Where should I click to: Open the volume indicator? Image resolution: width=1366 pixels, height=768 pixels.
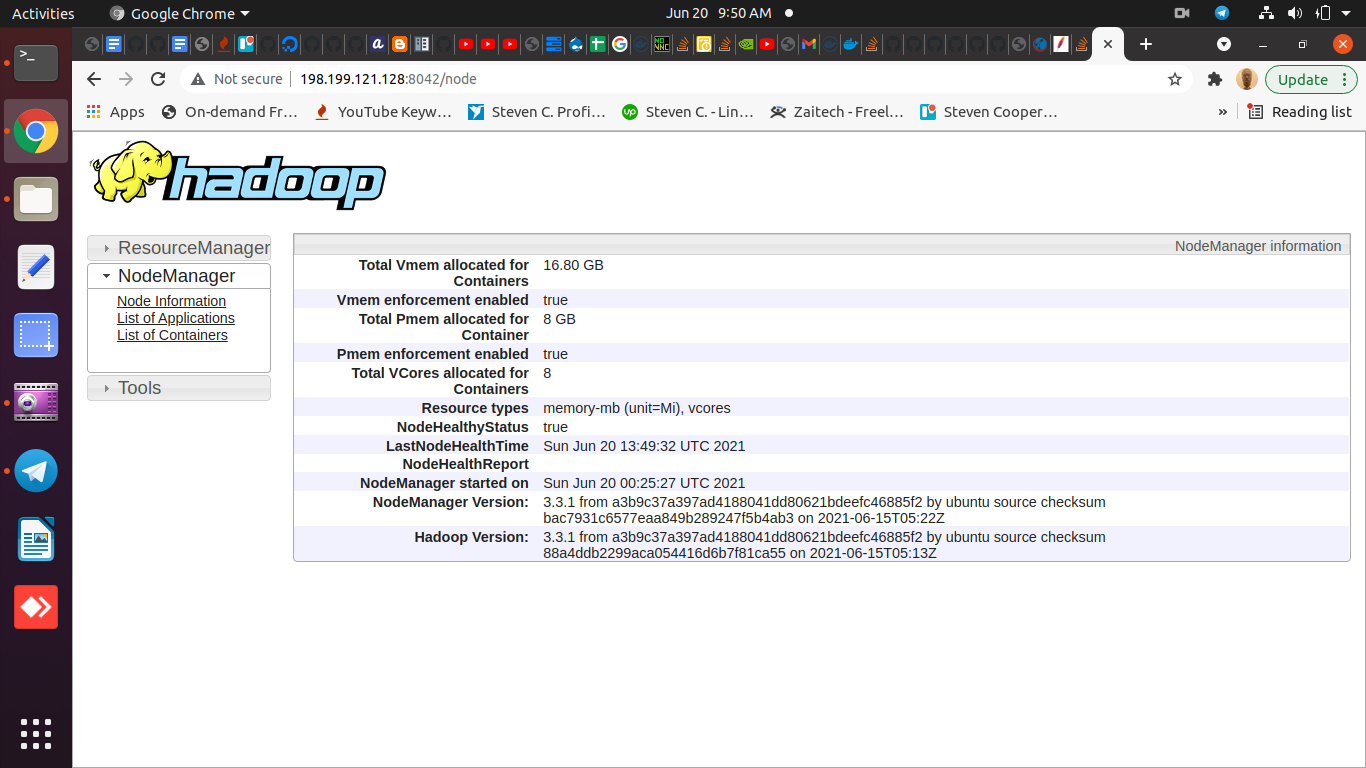[x=1295, y=13]
